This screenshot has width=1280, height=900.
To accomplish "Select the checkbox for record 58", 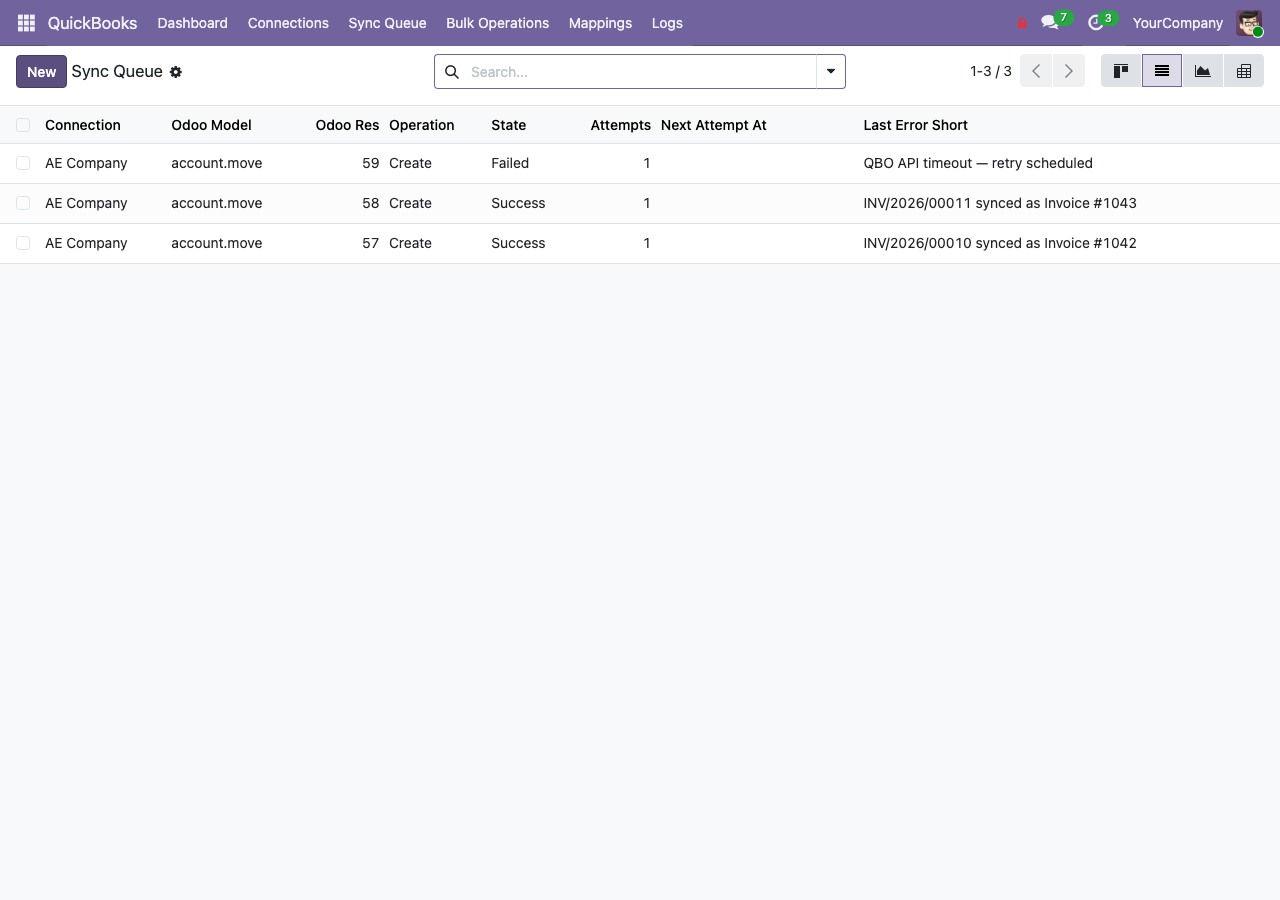I will tap(23, 203).
